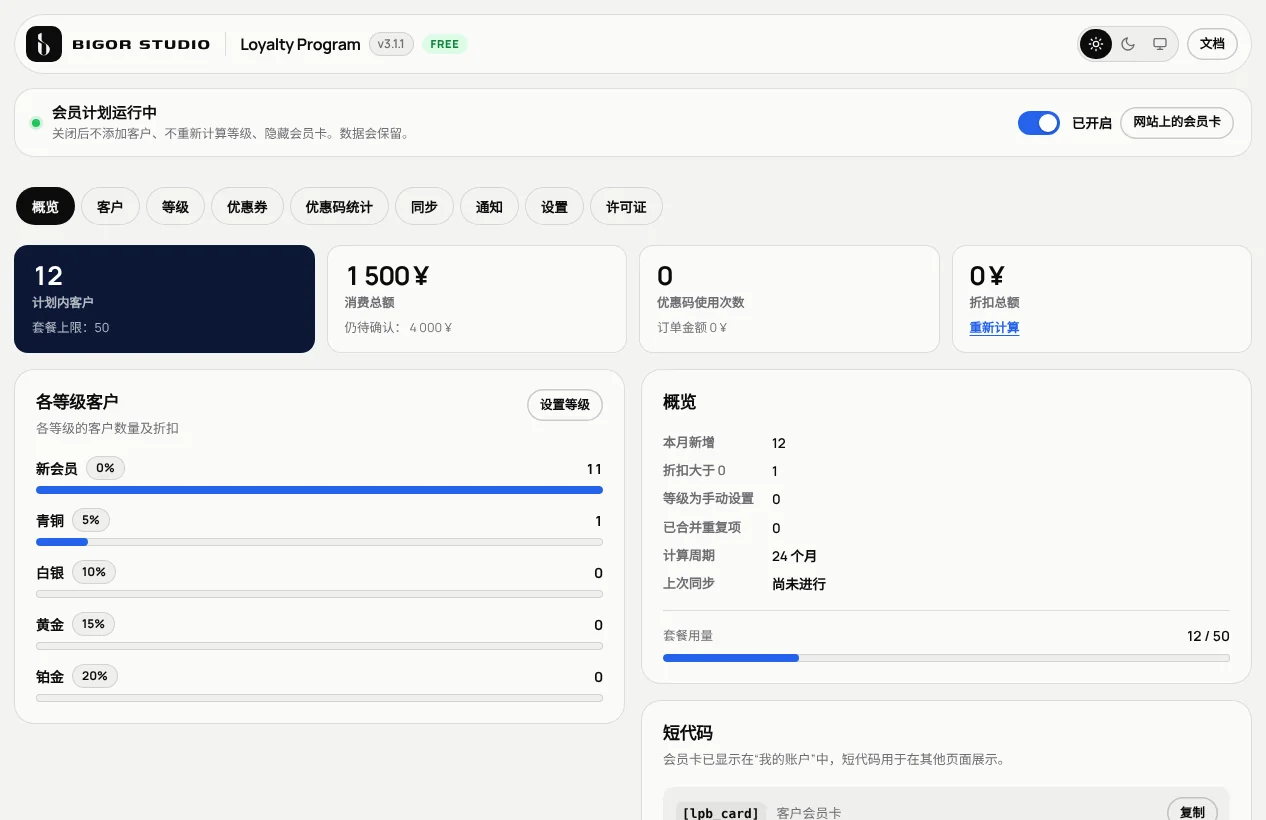
Task: Click the 新会员 level progress bar
Action: [319, 490]
